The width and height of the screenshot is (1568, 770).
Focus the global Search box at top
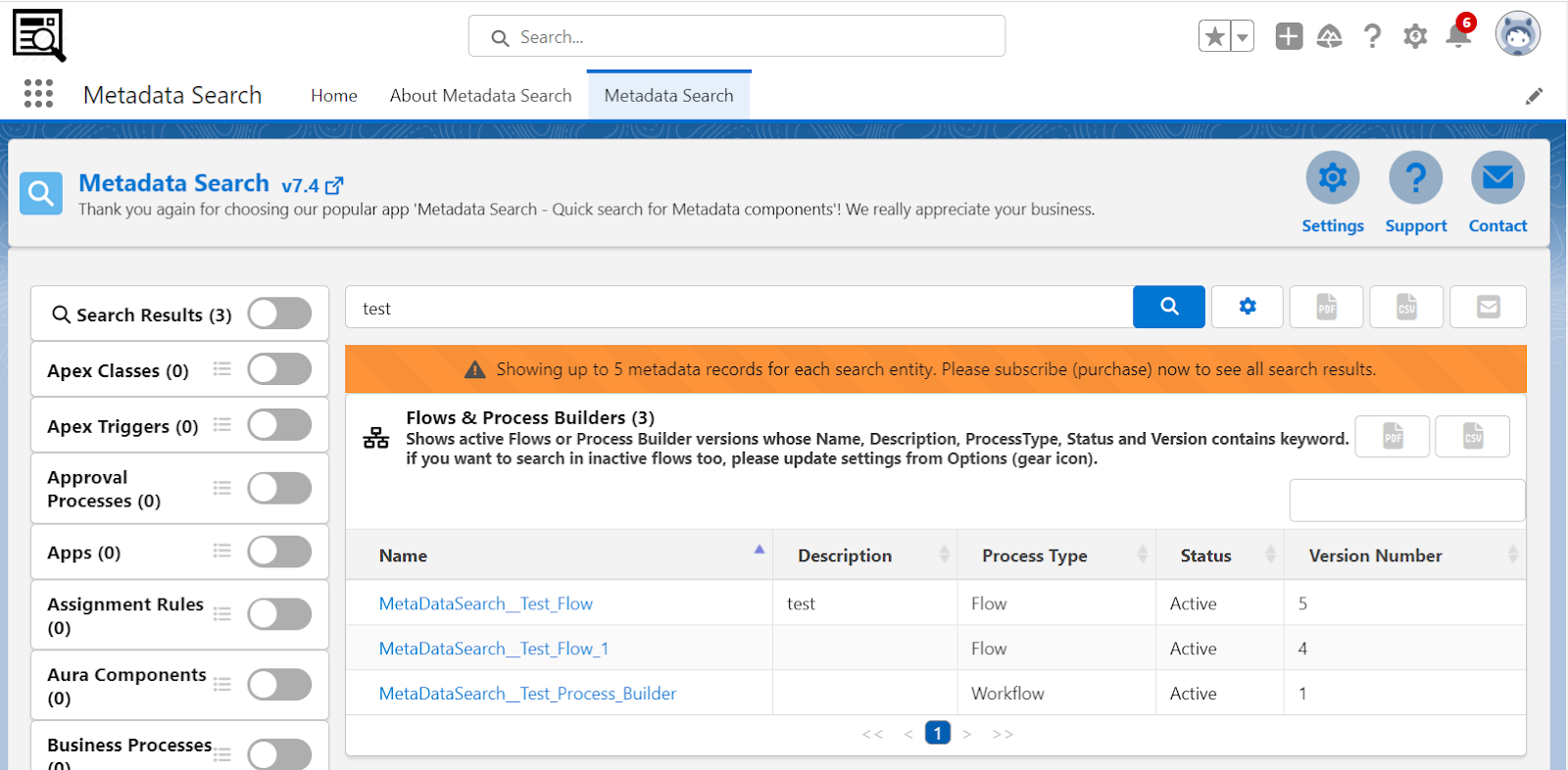pyautogui.click(x=737, y=36)
